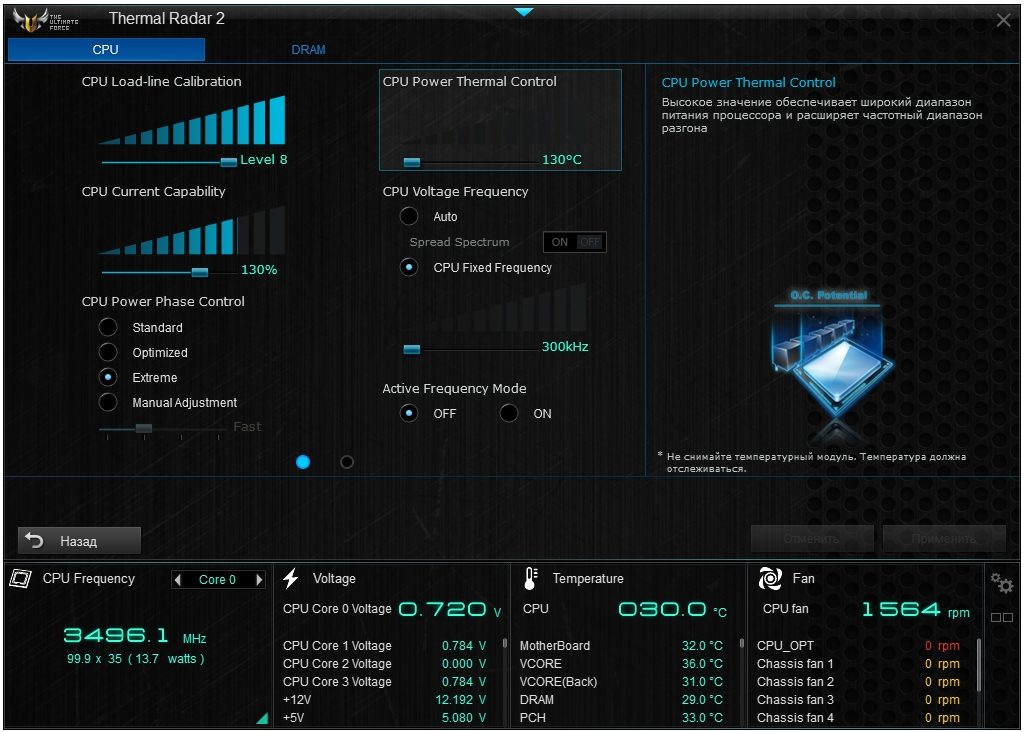
Task: Select next core with right arrow
Action: [259, 580]
